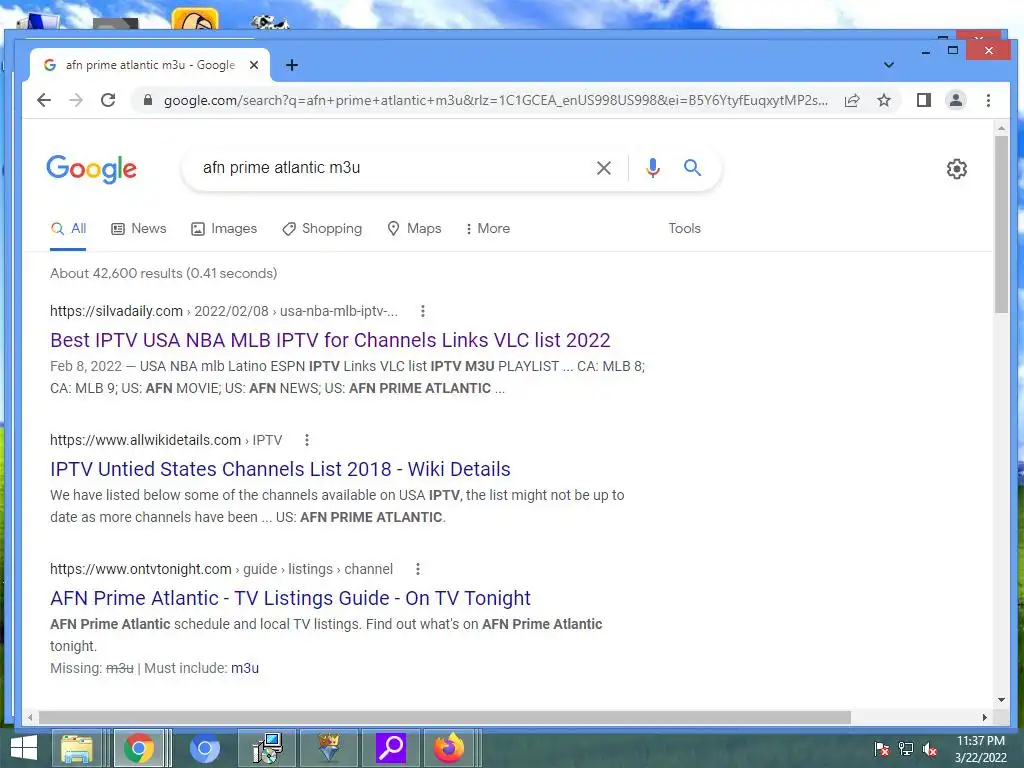
Task: Click the silvadaily.com URL breadcrumb
Action: 223,311
